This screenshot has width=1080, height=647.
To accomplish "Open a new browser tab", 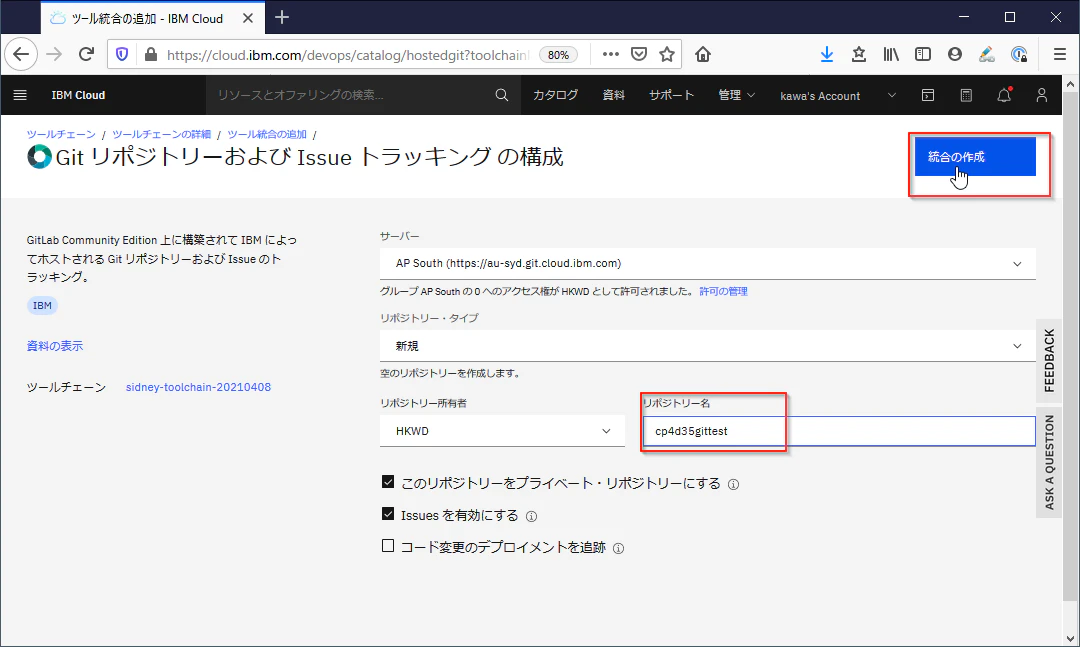I will click(282, 18).
